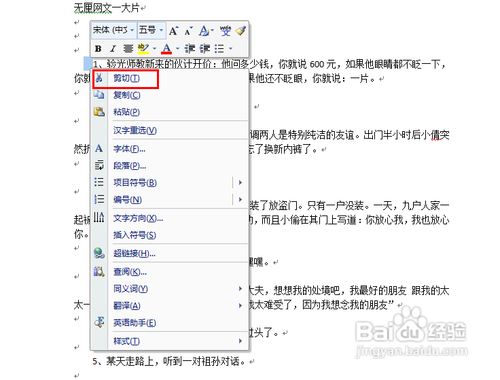Click the scissors cut icon
Screen dimensions: 500x380
pos(99,78)
